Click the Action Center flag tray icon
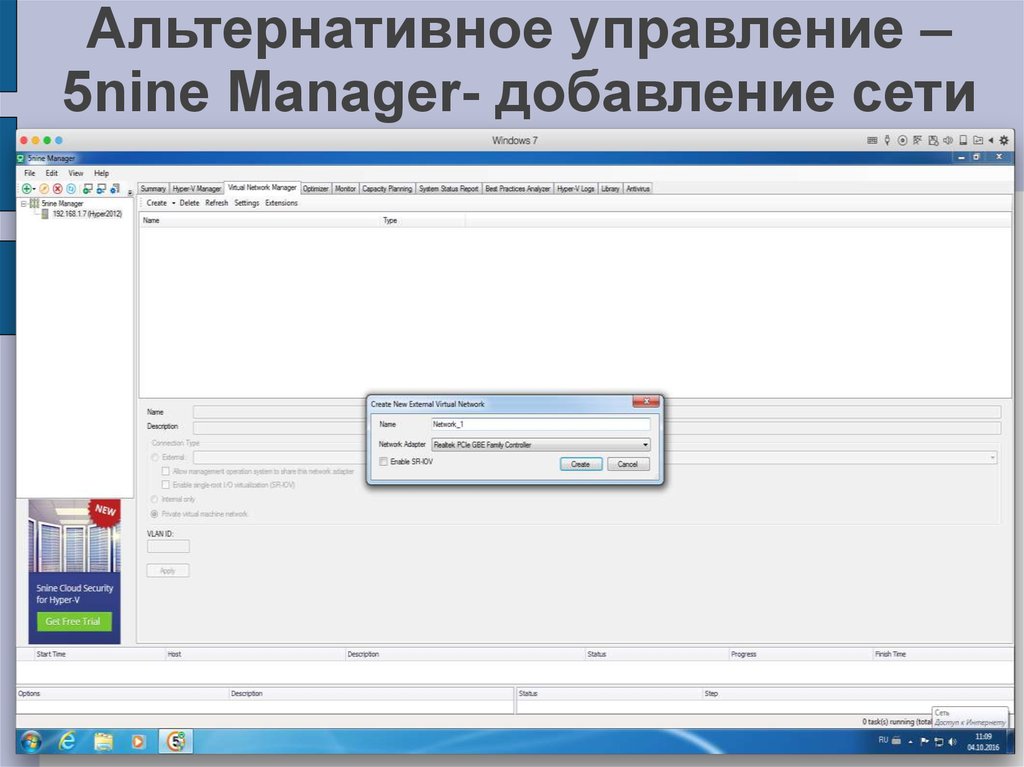Image resolution: width=1024 pixels, height=767 pixels. click(x=925, y=742)
